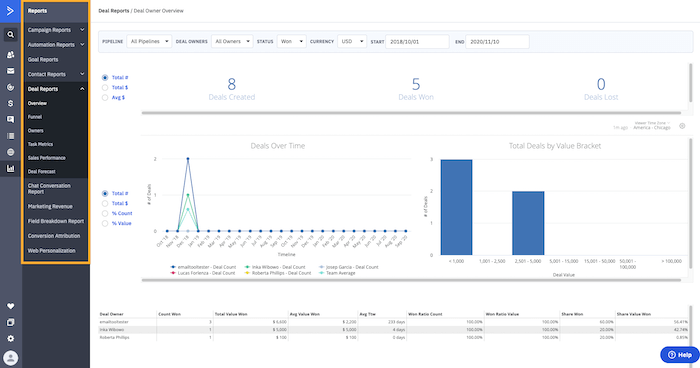
Task: Select the upper Total # radio button
Action: coord(105,78)
